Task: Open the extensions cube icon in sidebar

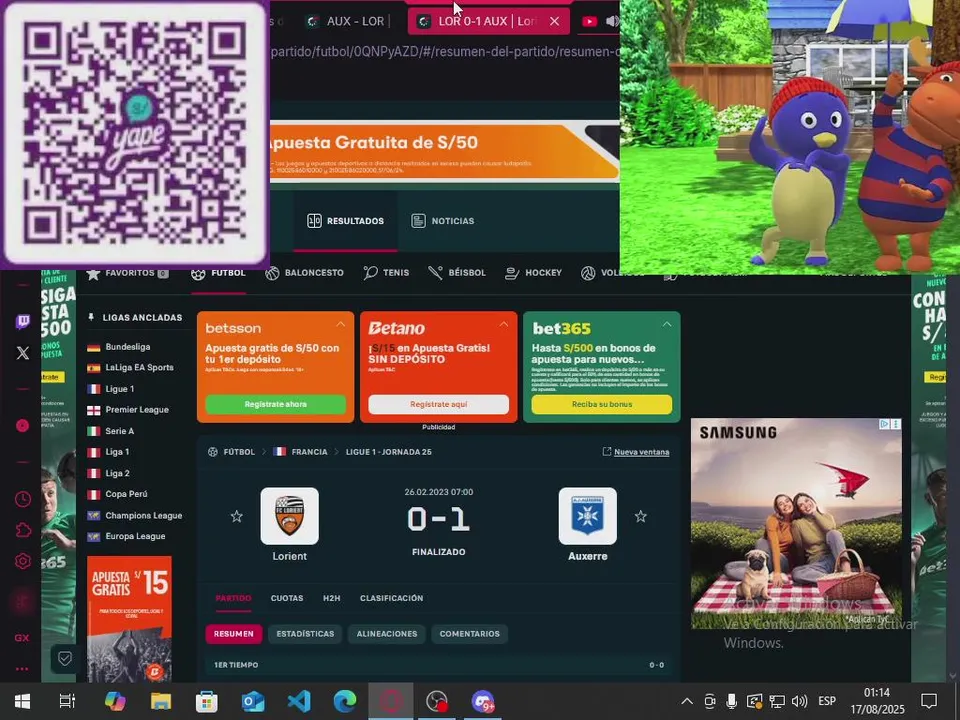Action: 23,530
